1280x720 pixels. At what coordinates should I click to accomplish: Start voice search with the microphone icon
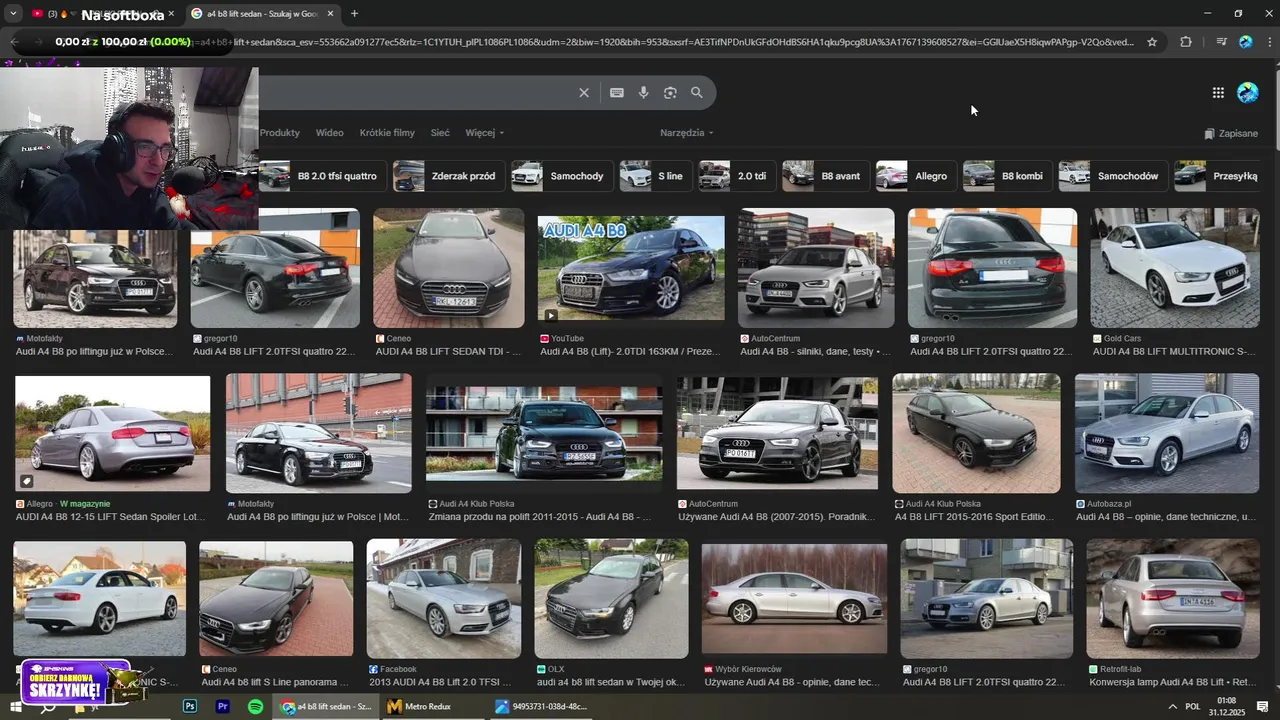click(x=643, y=93)
